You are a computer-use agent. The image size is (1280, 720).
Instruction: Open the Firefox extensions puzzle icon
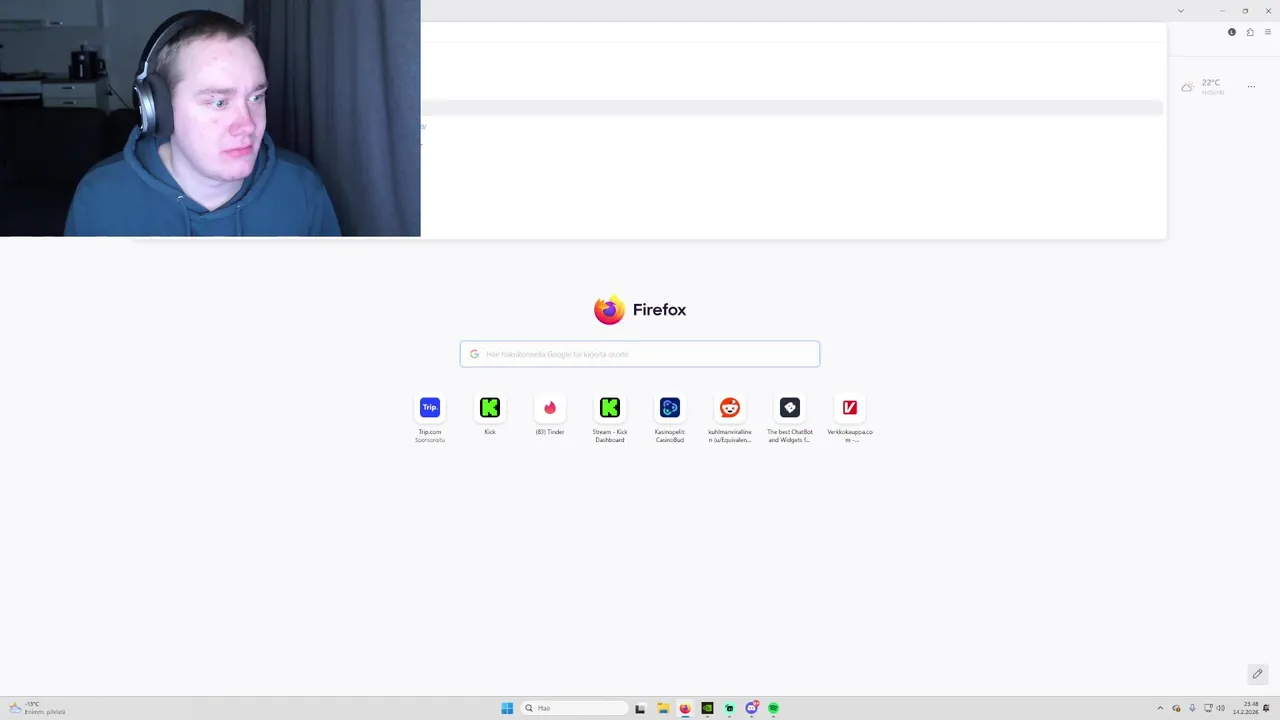(1250, 32)
